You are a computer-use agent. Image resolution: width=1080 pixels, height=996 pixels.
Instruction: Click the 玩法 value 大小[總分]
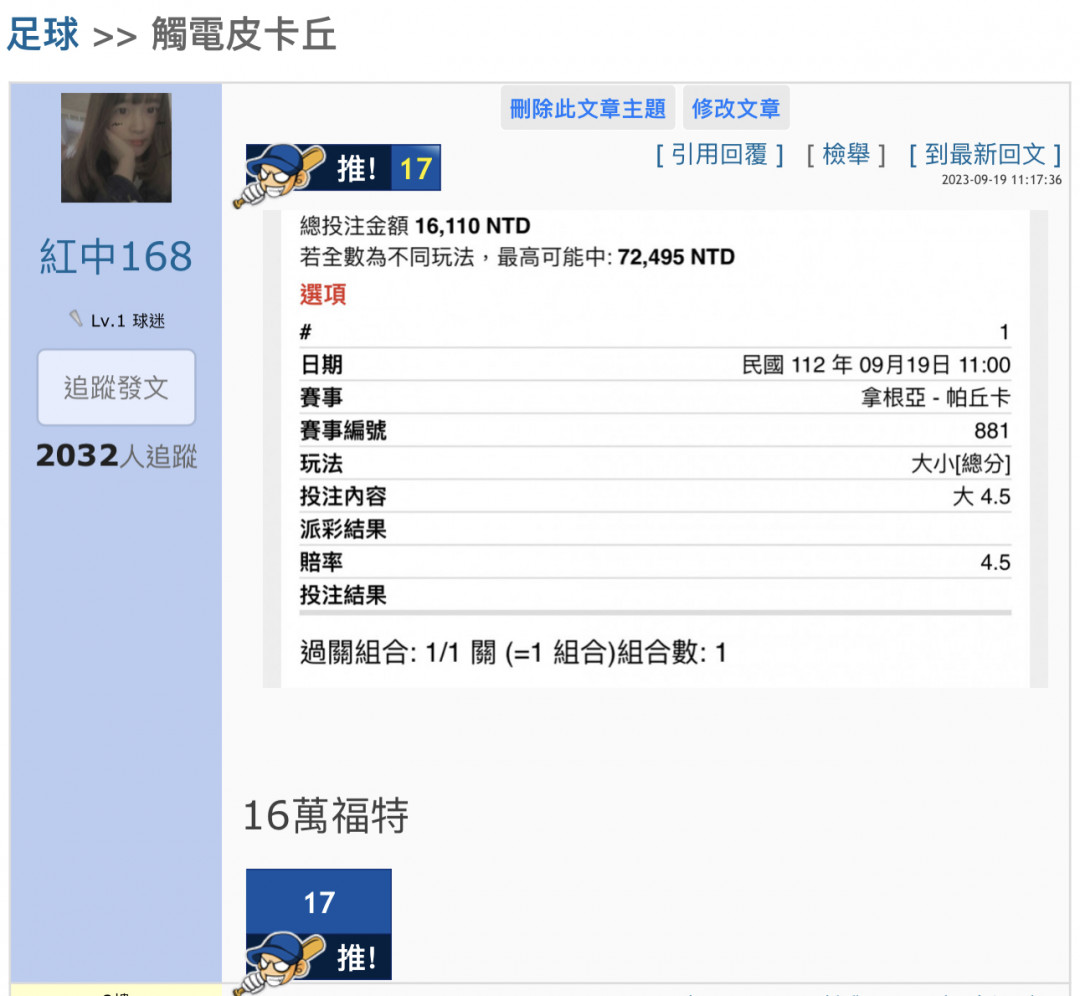pos(961,464)
